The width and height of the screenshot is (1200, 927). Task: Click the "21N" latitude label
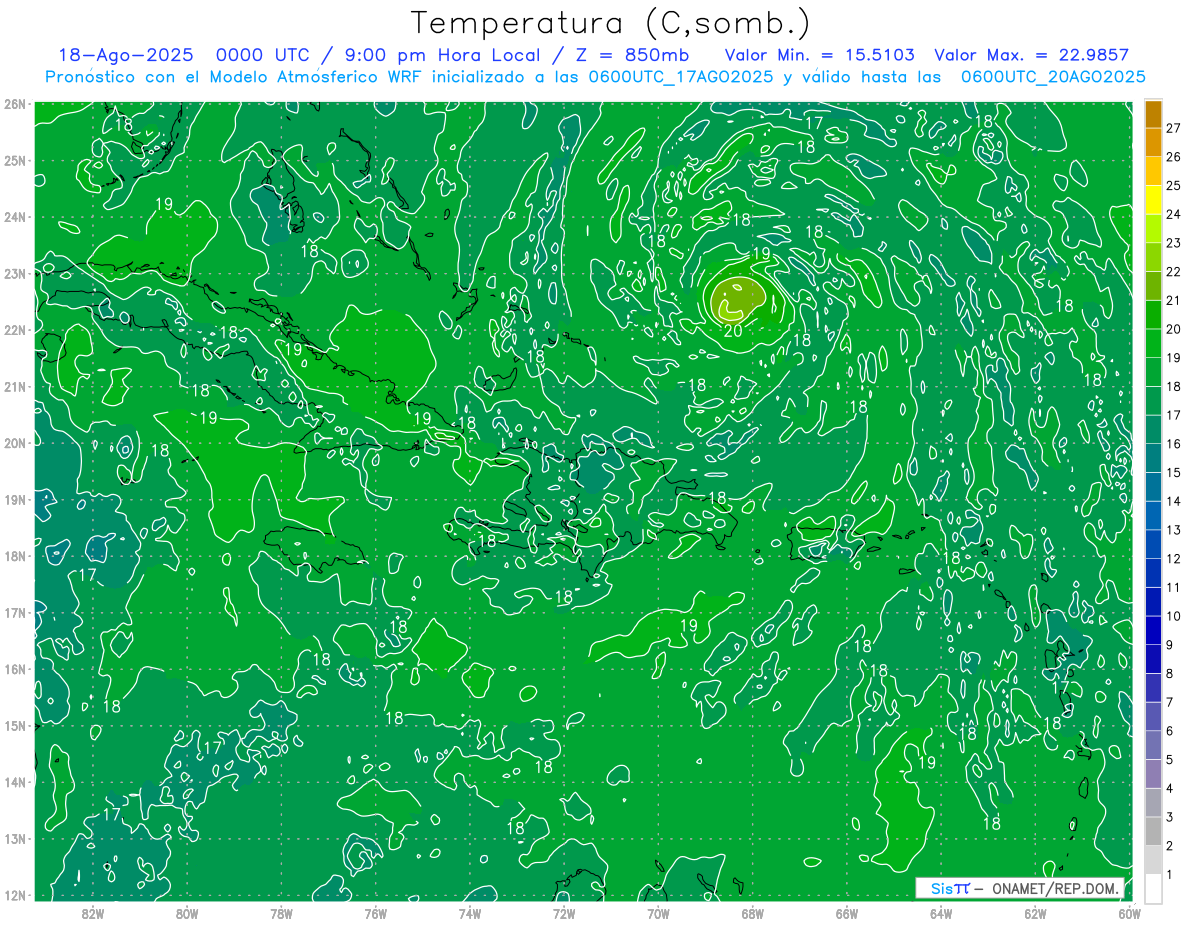point(14,386)
